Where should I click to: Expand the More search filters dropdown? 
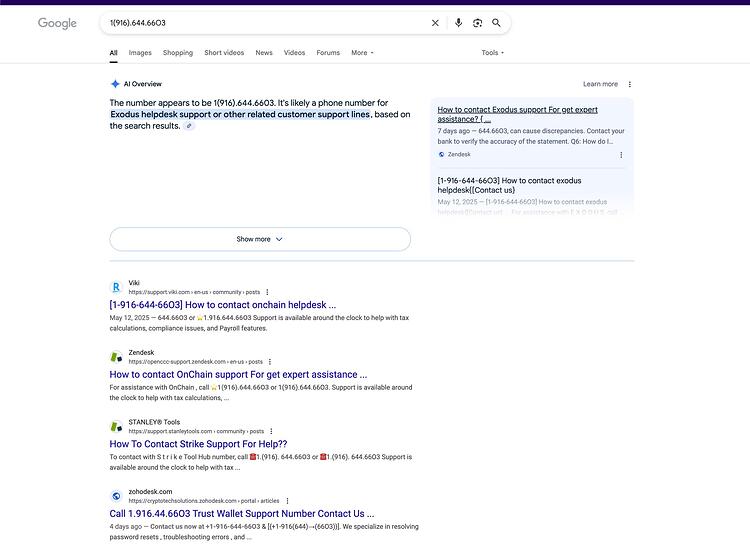pos(362,53)
